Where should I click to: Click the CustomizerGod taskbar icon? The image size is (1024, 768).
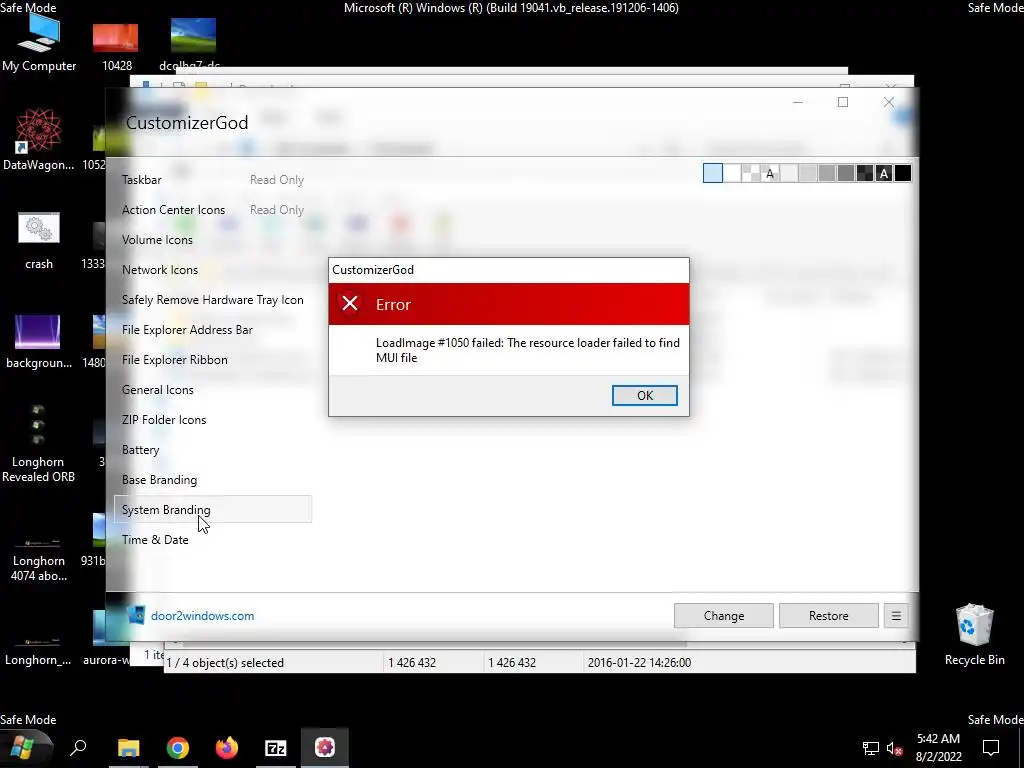[x=325, y=747]
